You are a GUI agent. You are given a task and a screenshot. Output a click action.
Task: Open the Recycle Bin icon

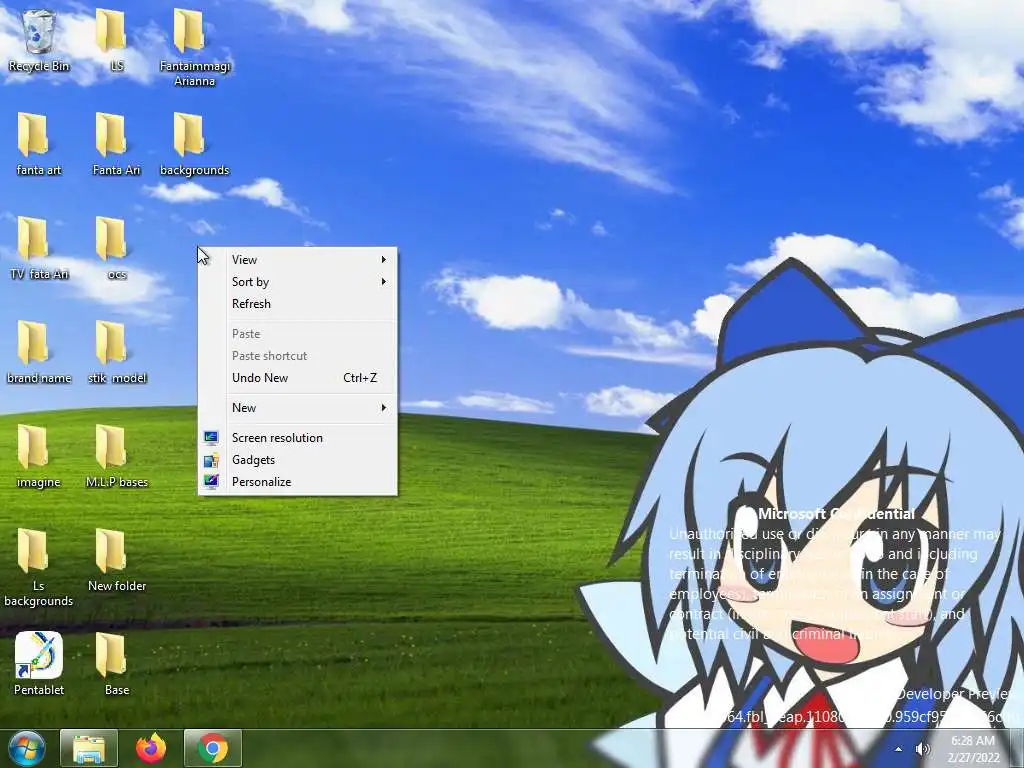click(x=39, y=40)
